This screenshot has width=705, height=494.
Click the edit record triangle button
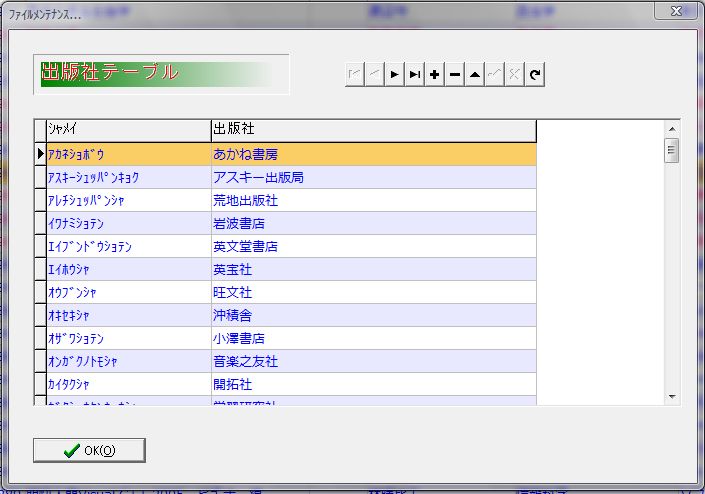(475, 75)
